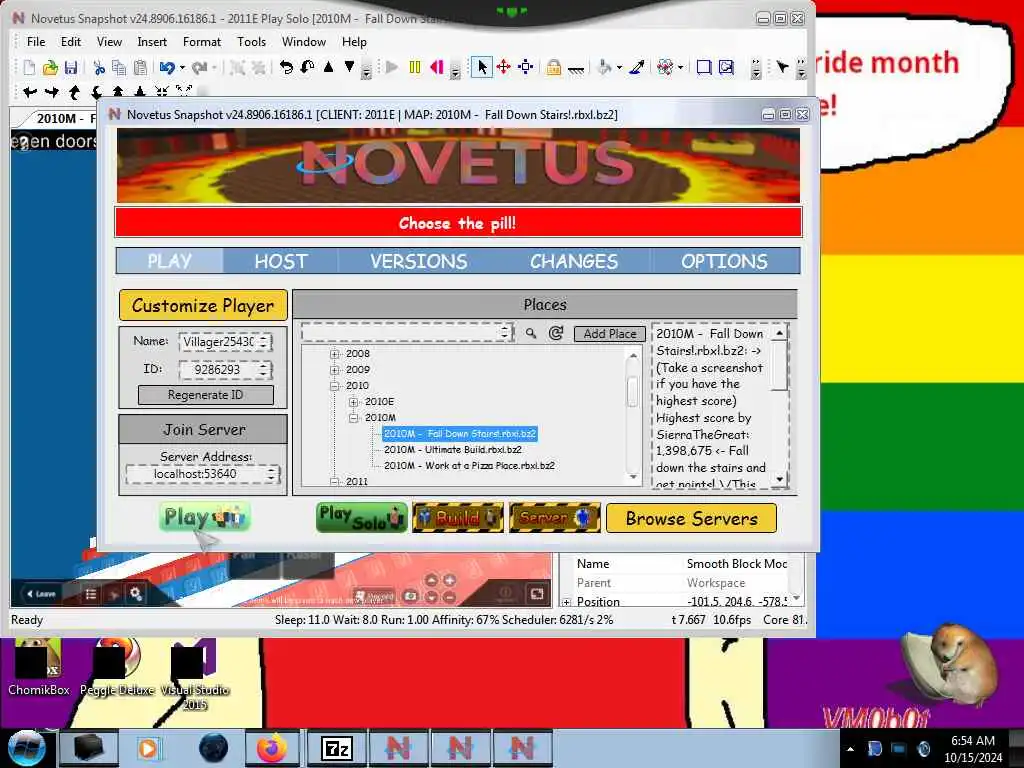Switch to the CHANGES tab
The width and height of the screenshot is (1024, 768).
tap(574, 261)
